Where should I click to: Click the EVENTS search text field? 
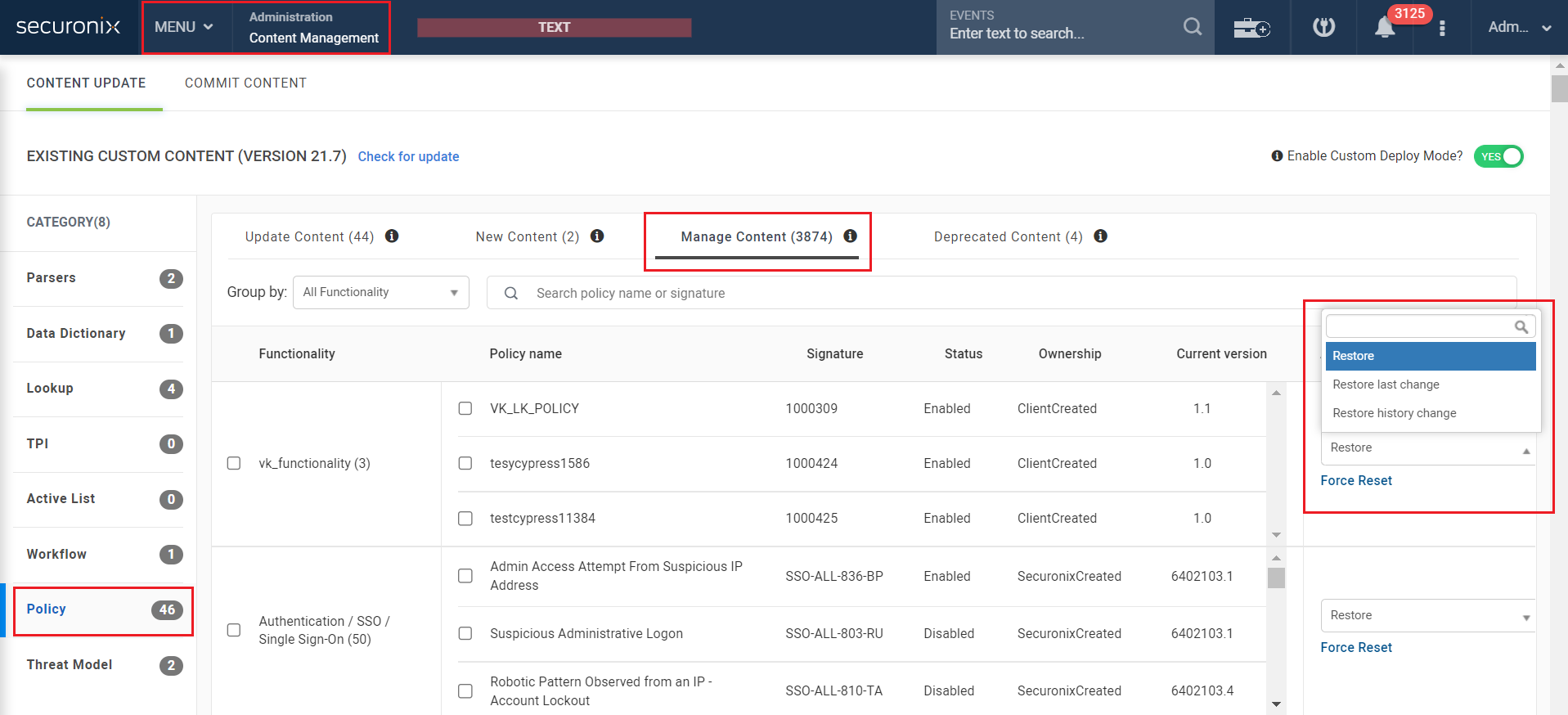(1059, 34)
